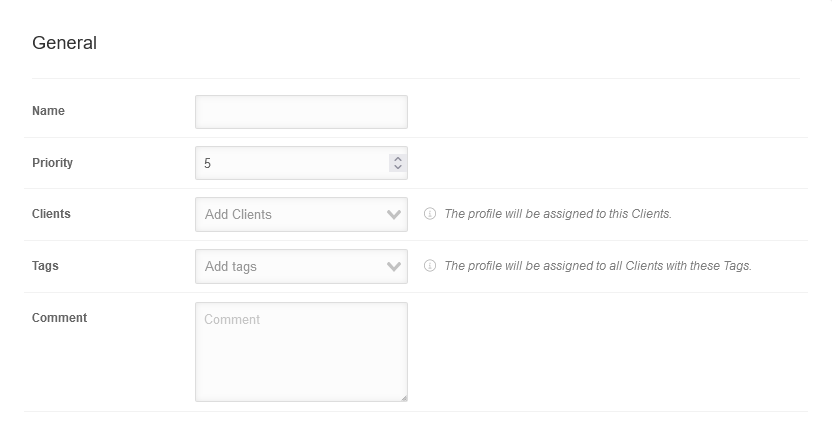
Task: Click the Clients field label
Action: pos(51,214)
